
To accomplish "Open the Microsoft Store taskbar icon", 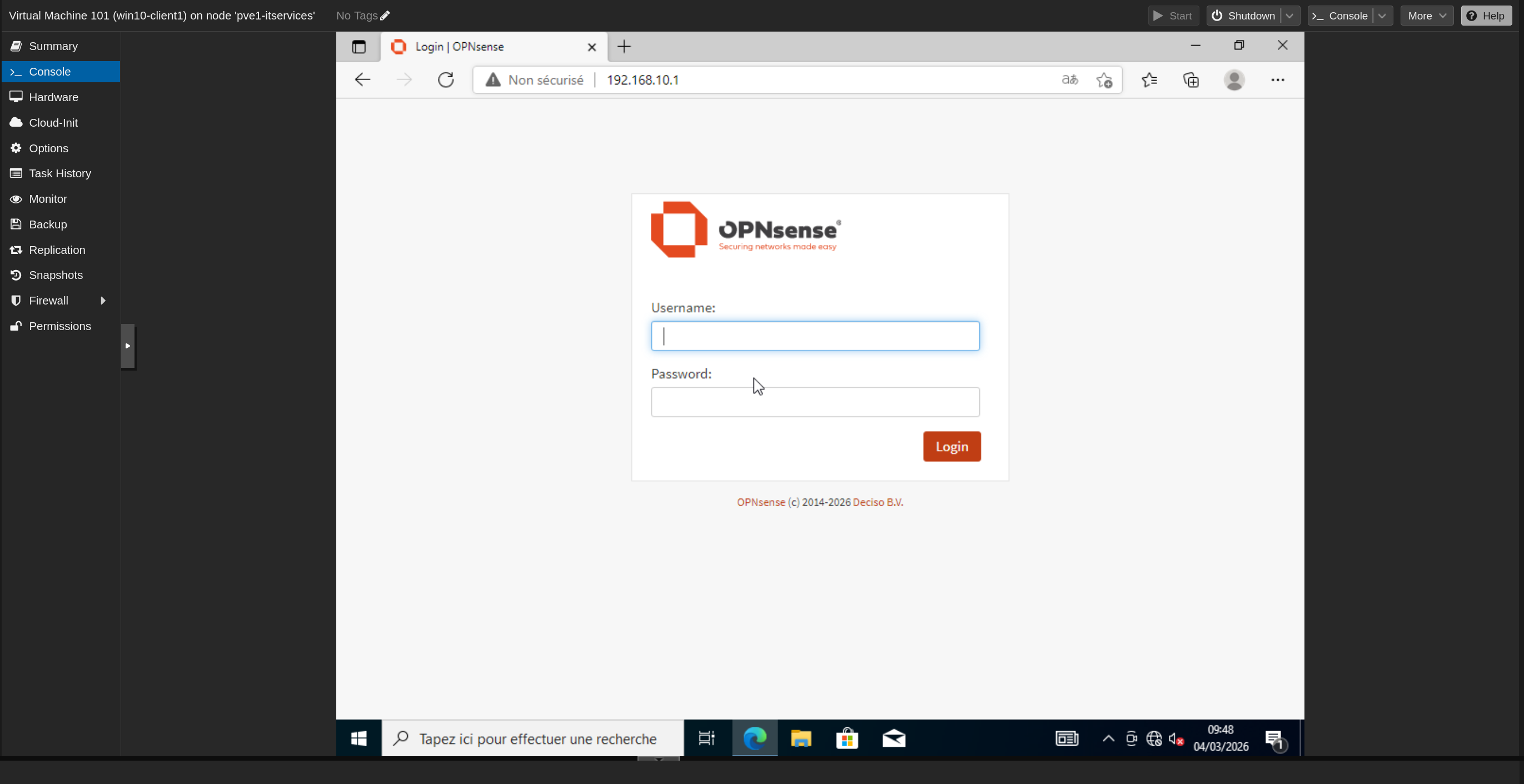I will [x=847, y=738].
